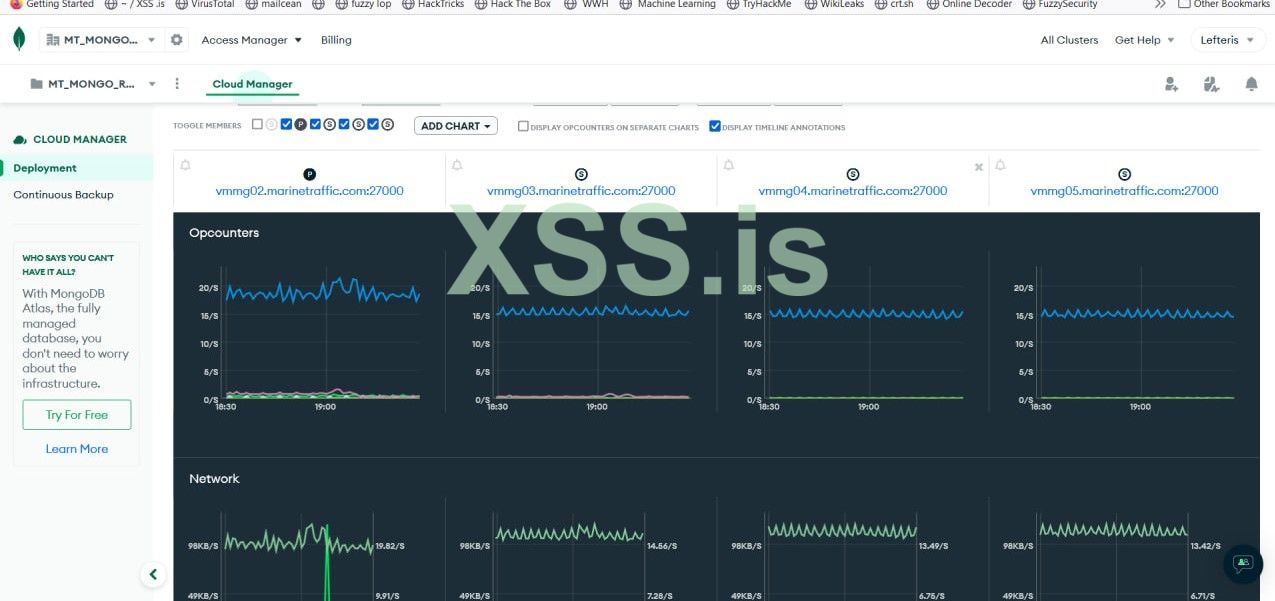Screen dimensions: 1275x601
Task: Toggle the last secondary S member checkbox
Action: pyautogui.click(x=373, y=125)
